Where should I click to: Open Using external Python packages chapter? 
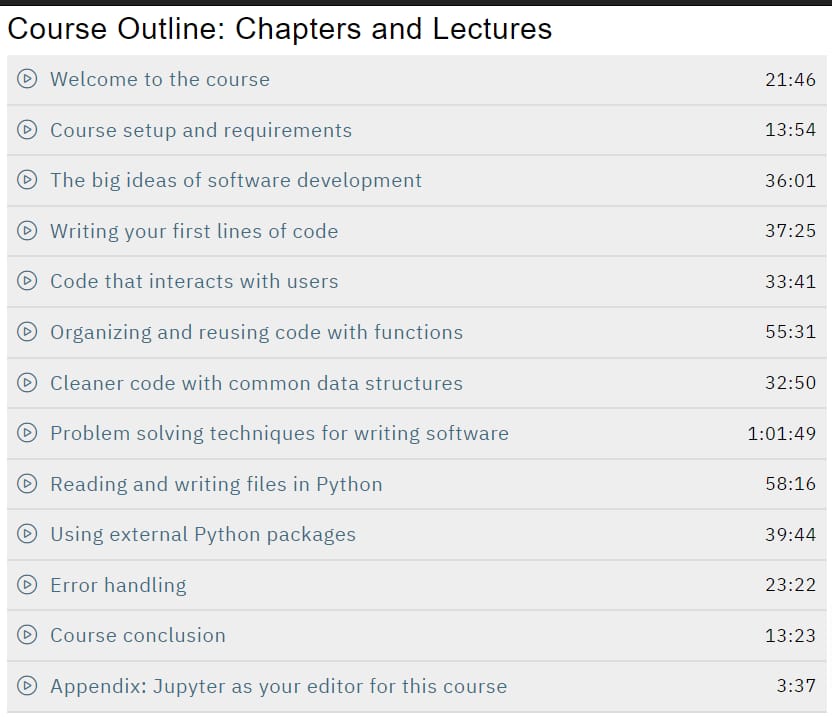point(203,534)
